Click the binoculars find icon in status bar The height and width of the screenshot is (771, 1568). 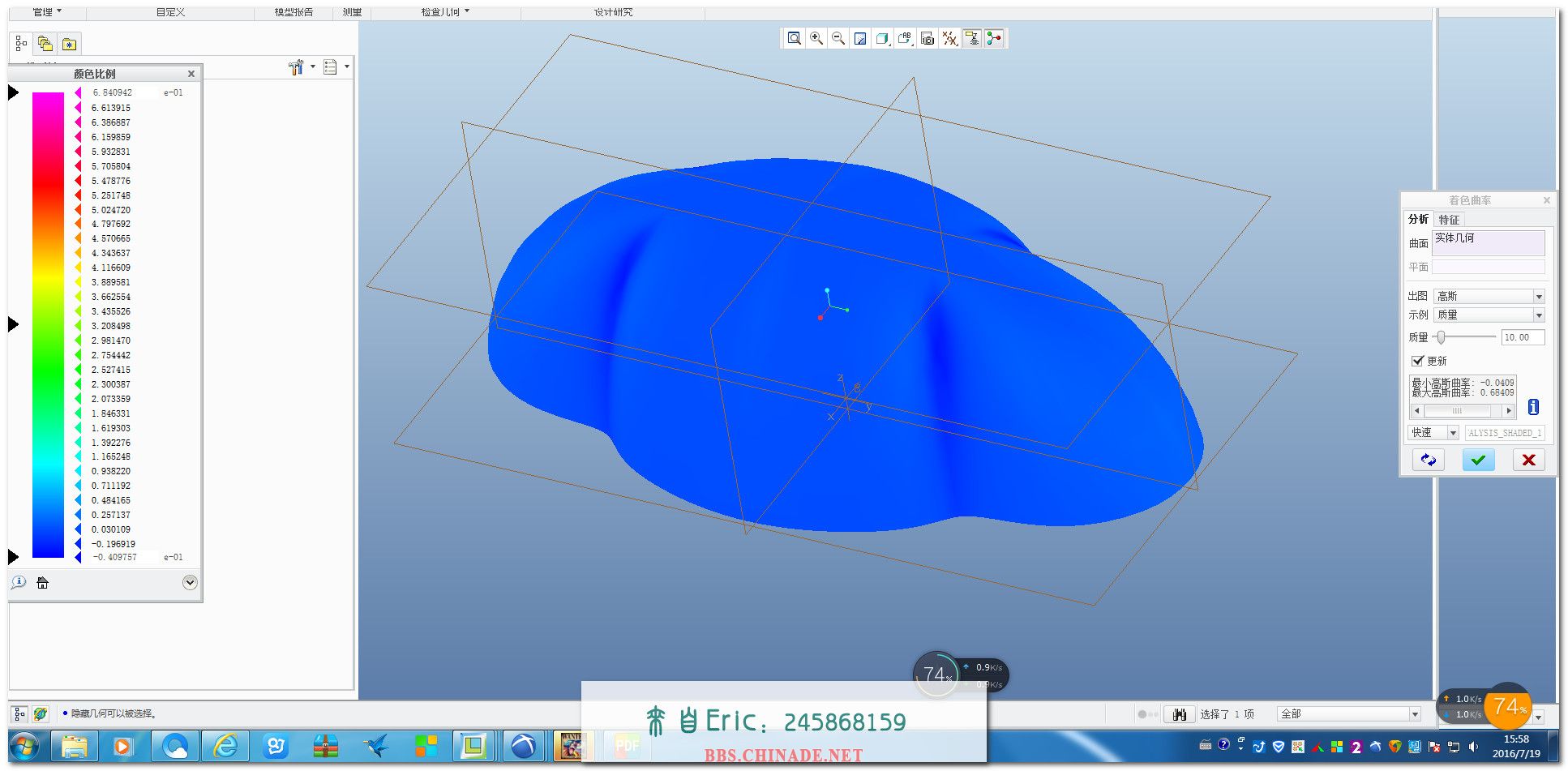tap(1180, 714)
